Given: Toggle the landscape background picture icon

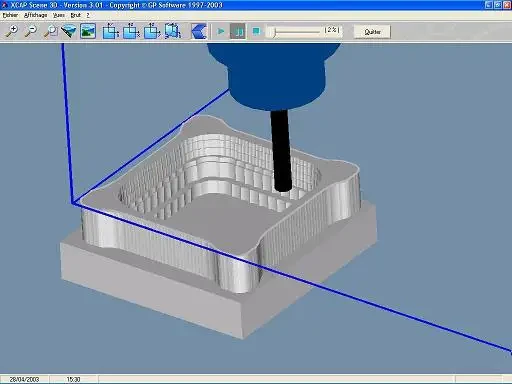Looking at the screenshot, I should (88, 31).
